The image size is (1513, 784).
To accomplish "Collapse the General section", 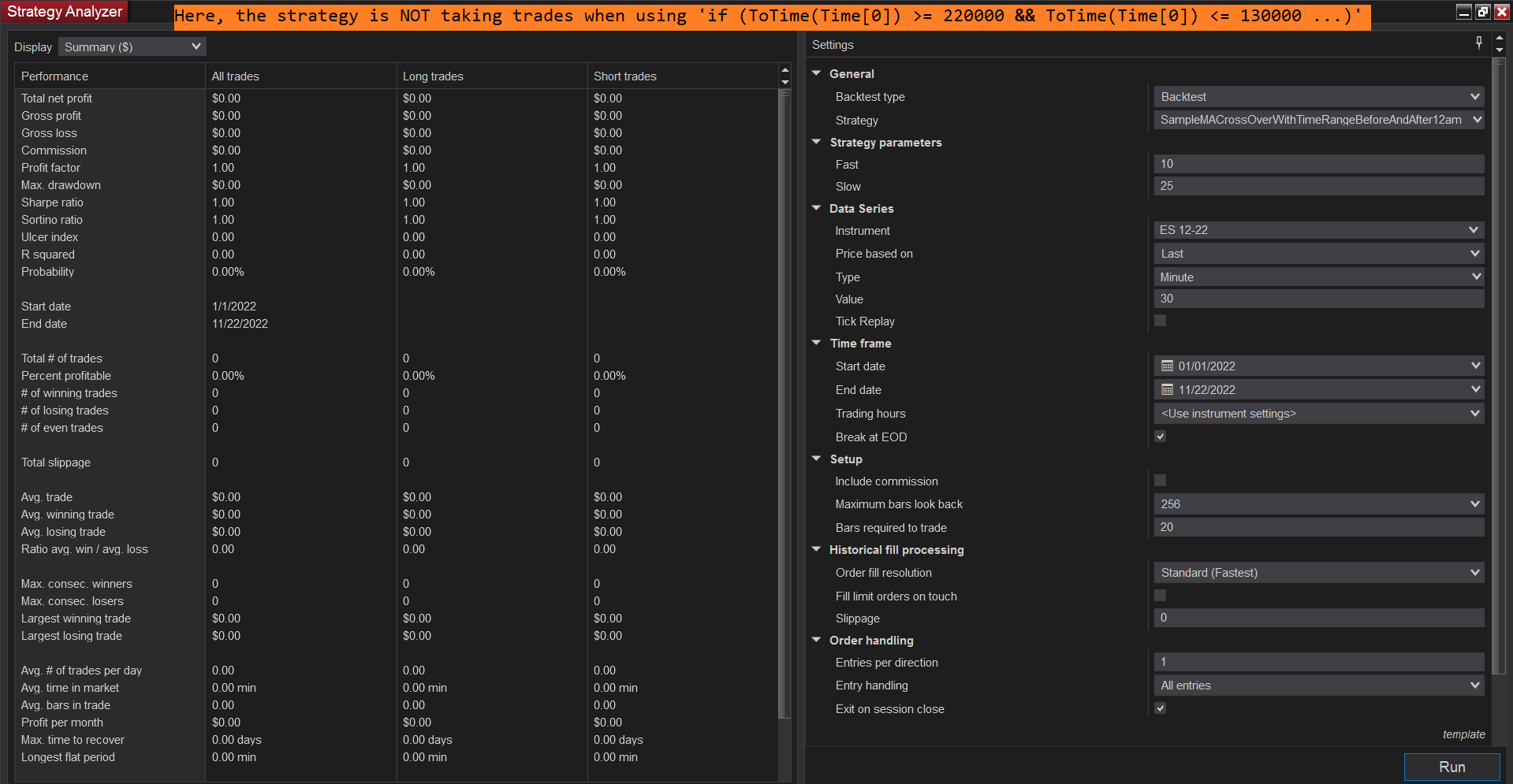I will pyautogui.click(x=816, y=73).
